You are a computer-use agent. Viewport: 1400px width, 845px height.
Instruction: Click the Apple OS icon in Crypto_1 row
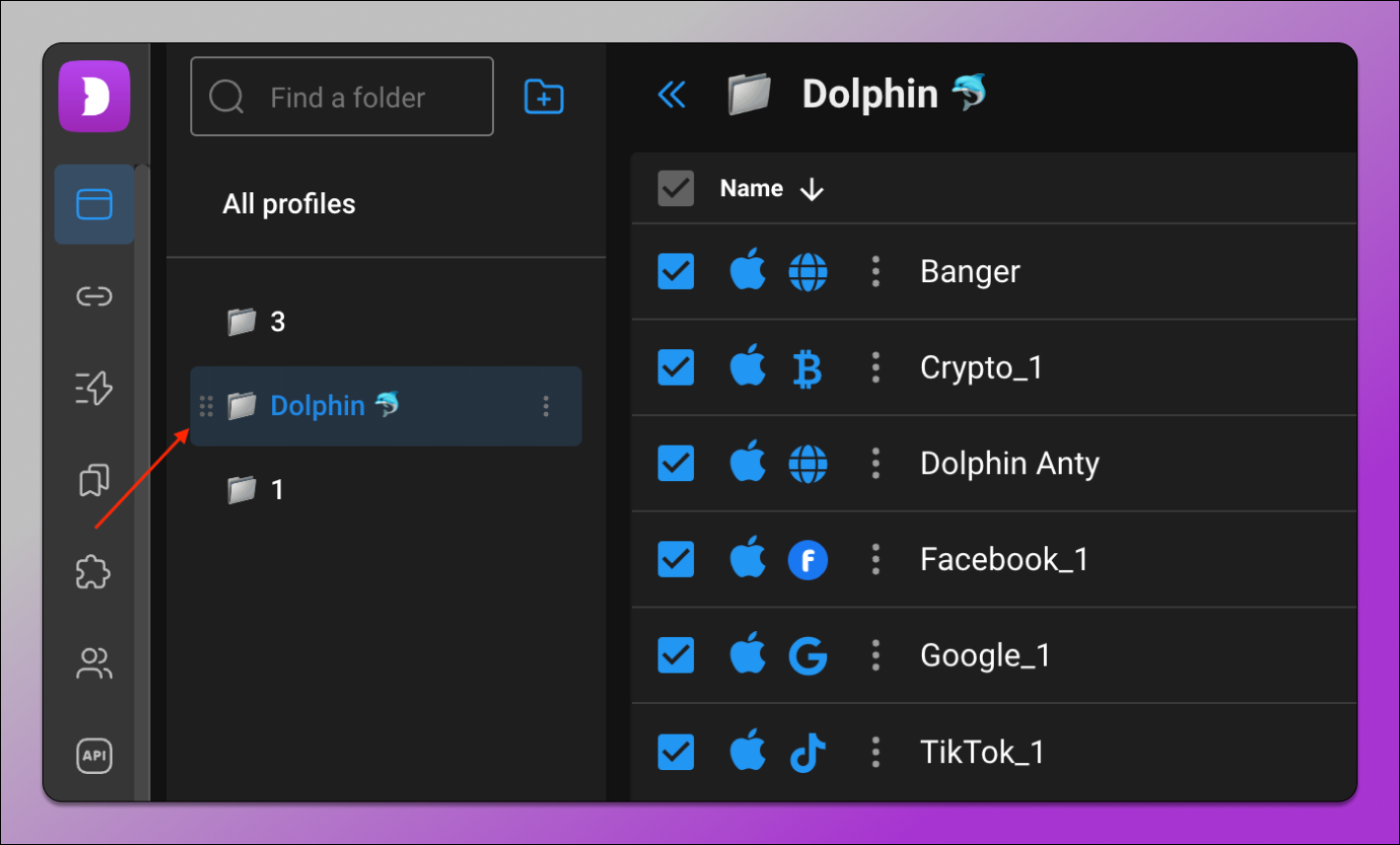click(x=748, y=366)
